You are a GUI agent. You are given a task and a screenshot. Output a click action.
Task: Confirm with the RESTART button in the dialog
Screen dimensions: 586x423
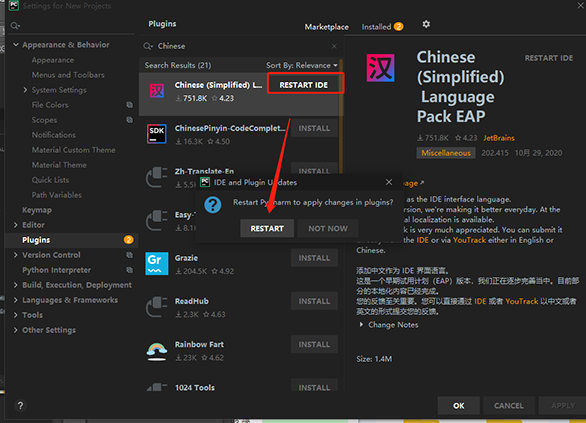pos(267,228)
